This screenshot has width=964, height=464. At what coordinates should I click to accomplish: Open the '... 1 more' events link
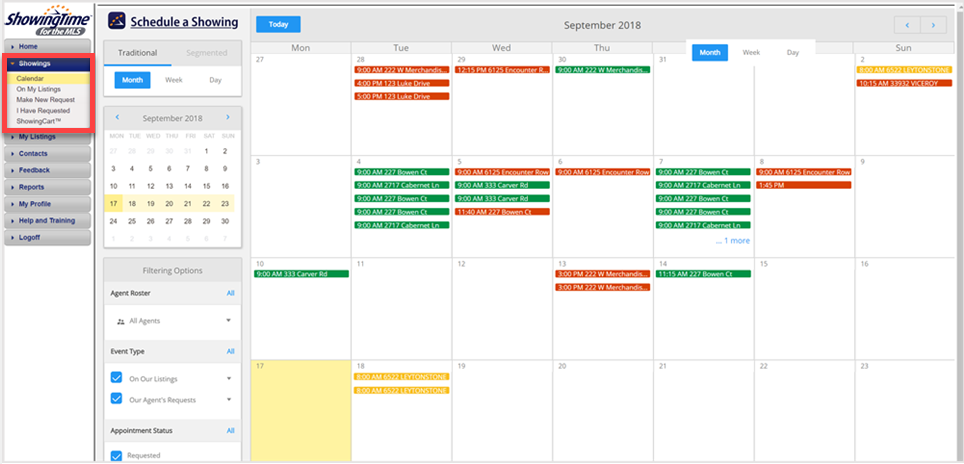(732, 241)
